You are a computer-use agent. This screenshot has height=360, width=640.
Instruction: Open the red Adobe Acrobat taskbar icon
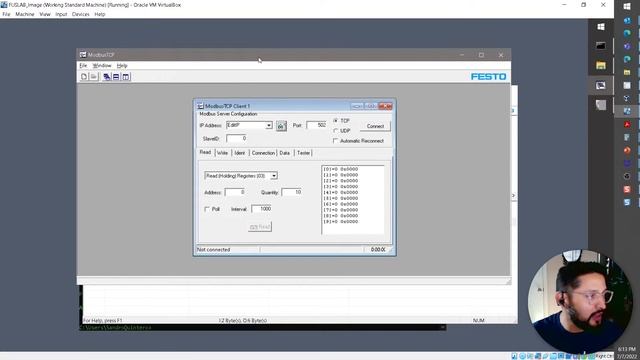point(627,124)
